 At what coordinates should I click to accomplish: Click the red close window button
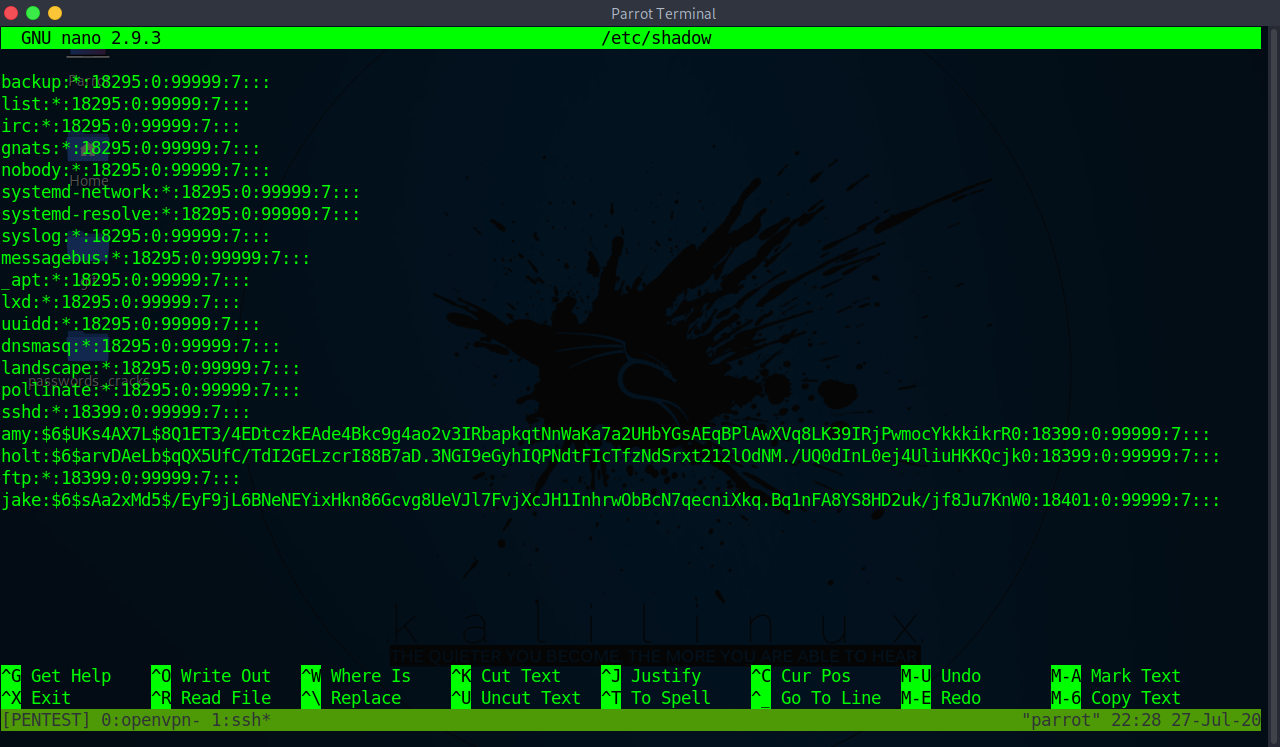[11, 13]
